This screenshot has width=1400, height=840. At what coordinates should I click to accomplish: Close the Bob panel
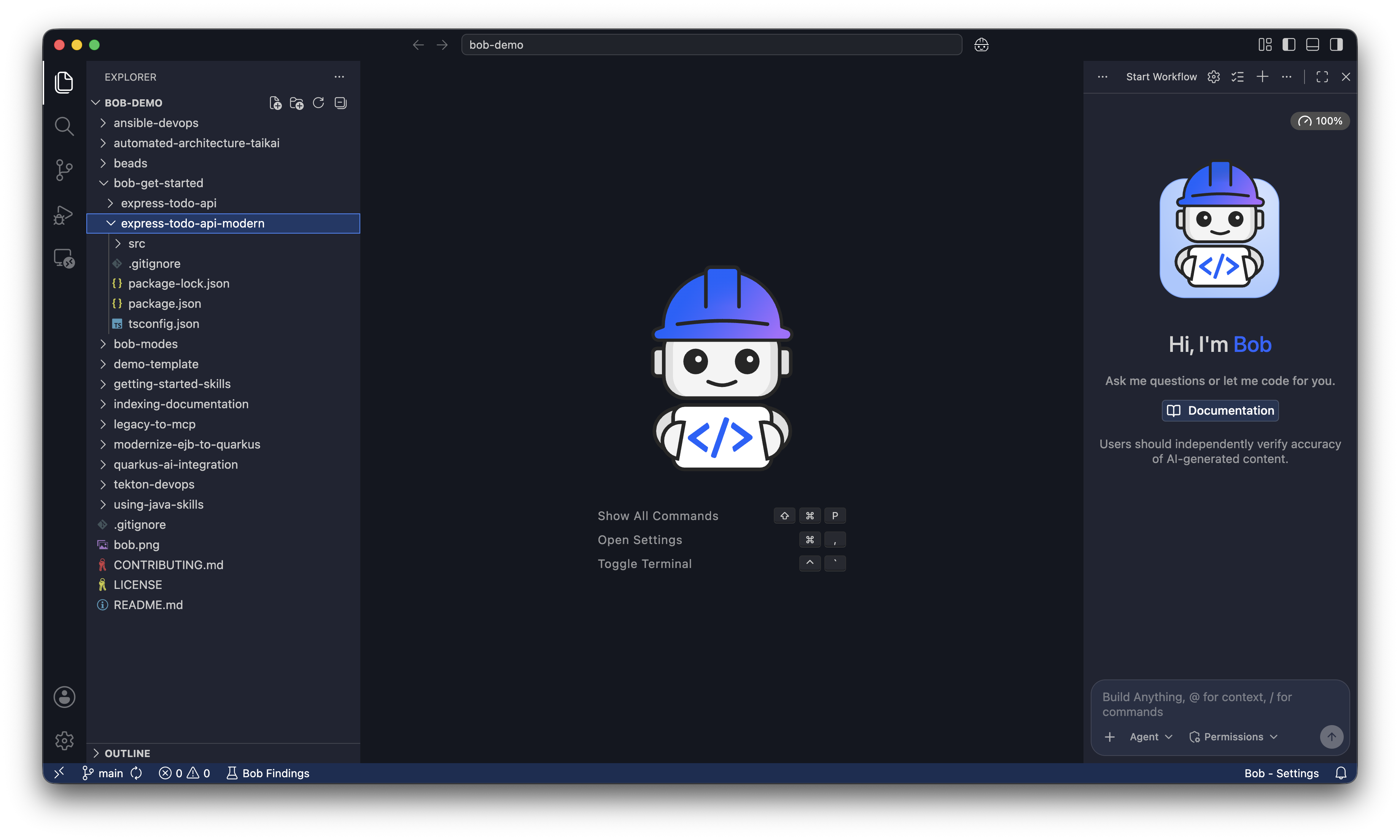tap(1346, 77)
